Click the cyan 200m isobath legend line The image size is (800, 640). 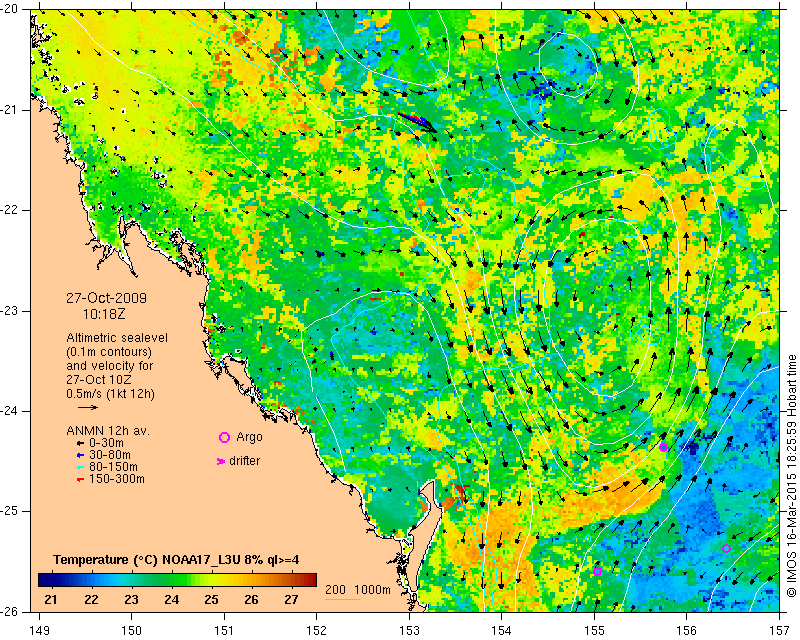[342, 599]
